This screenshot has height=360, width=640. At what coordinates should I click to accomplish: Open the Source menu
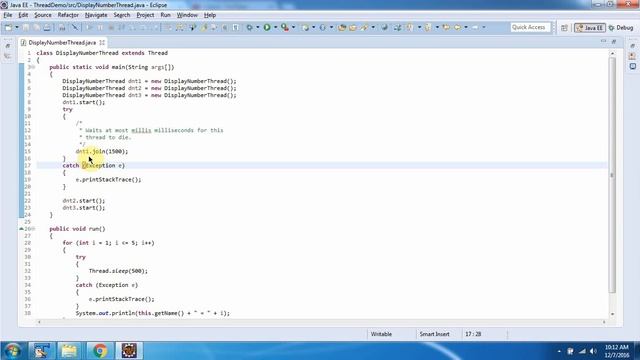pos(43,15)
